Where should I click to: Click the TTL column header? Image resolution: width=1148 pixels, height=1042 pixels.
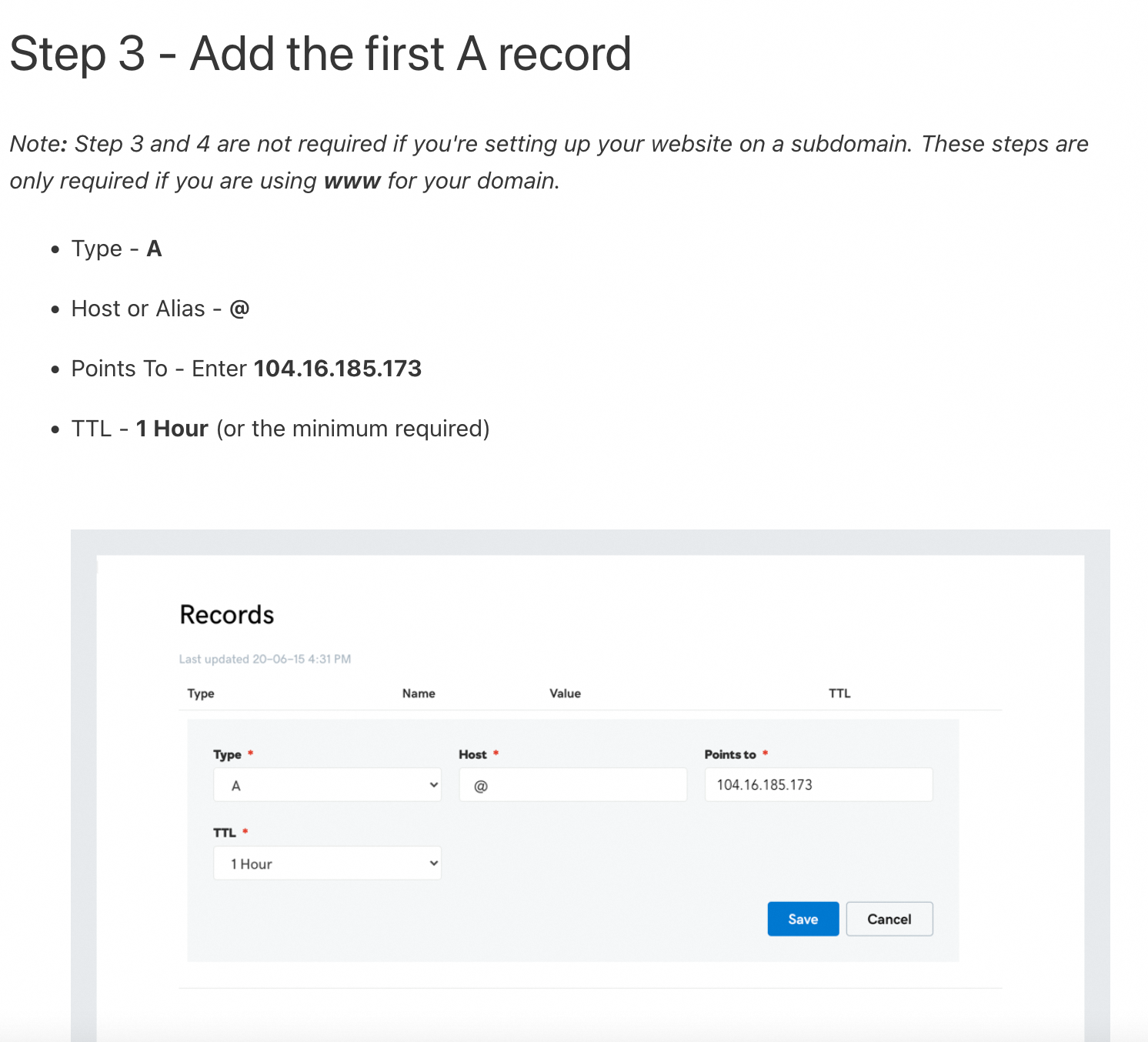click(839, 693)
